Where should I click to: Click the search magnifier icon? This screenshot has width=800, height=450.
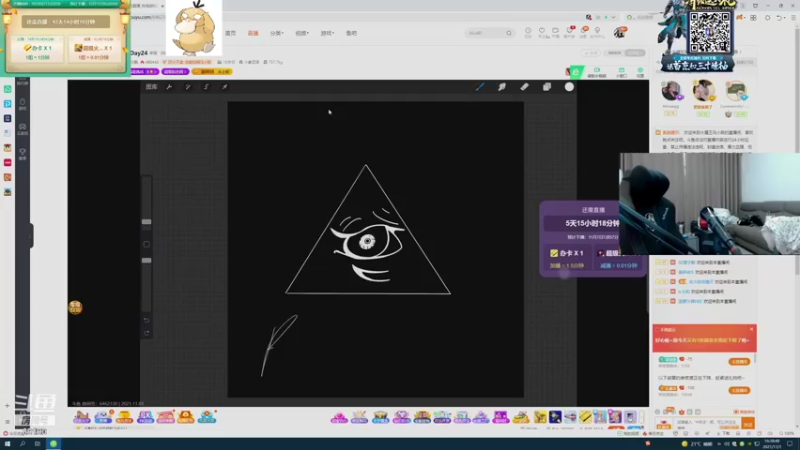coord(509,33)
